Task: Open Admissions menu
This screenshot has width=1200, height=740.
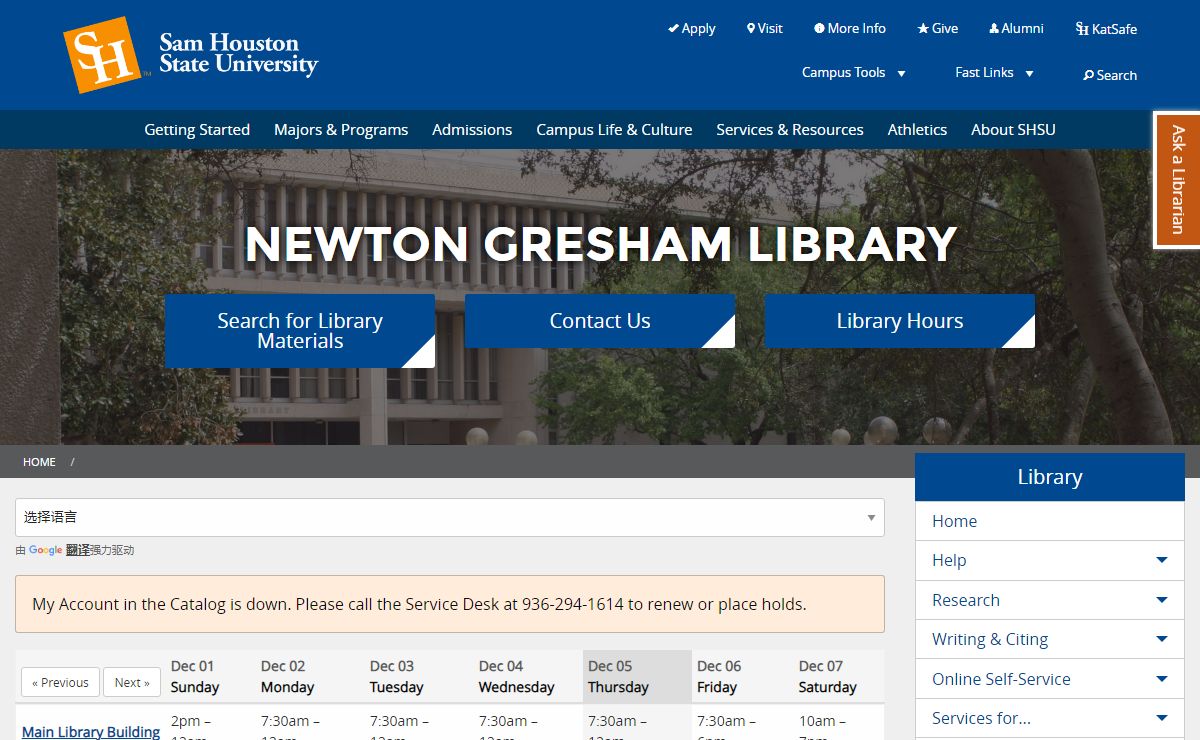Action: [472, 129]
